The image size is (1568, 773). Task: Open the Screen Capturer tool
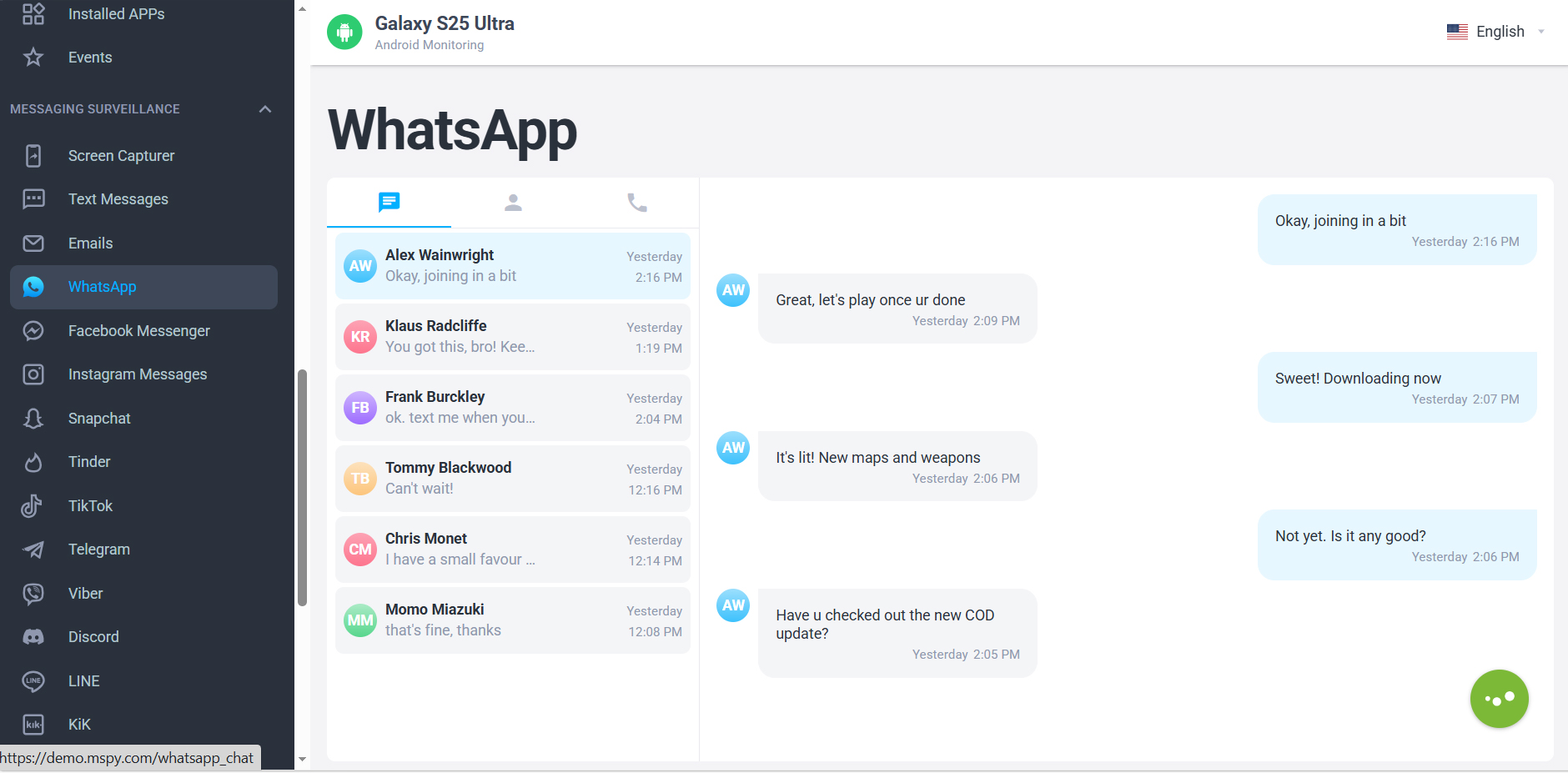coord(121,155)
